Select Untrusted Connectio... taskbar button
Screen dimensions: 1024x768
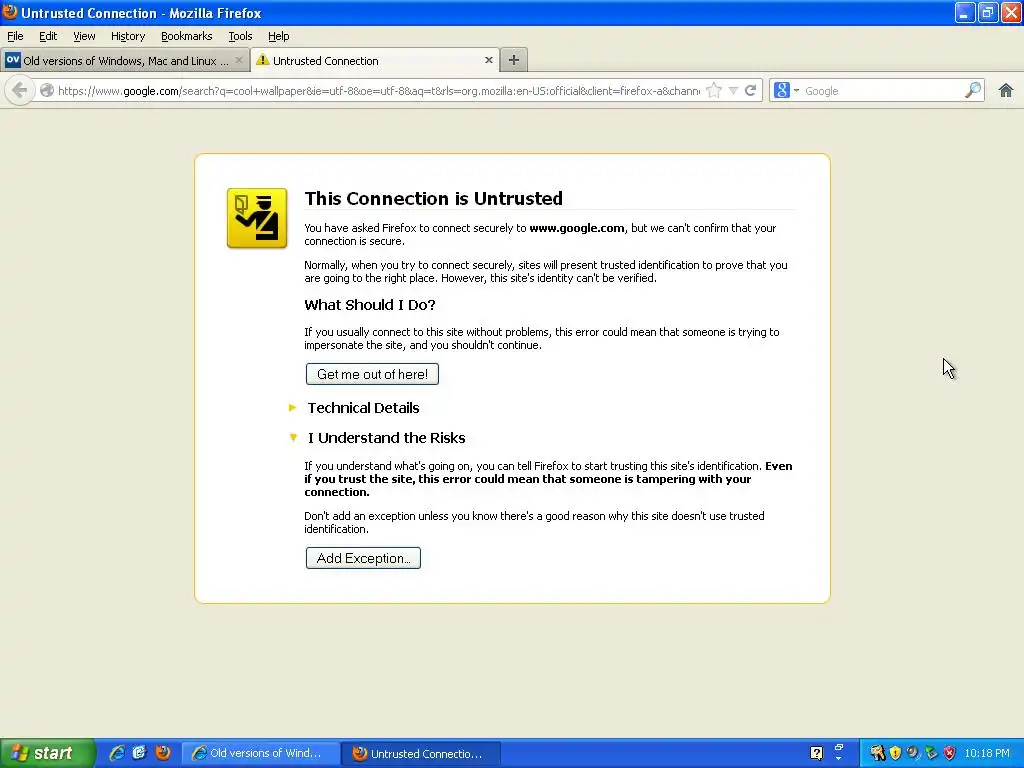pos(422,754)
